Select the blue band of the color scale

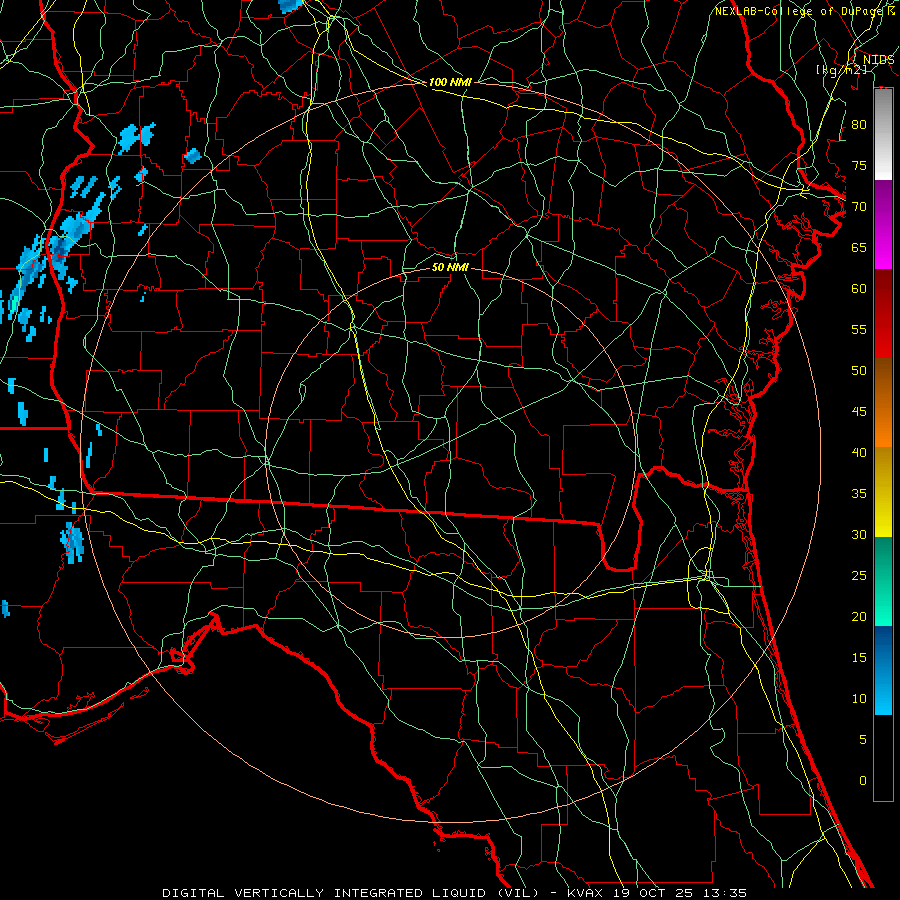883,670
